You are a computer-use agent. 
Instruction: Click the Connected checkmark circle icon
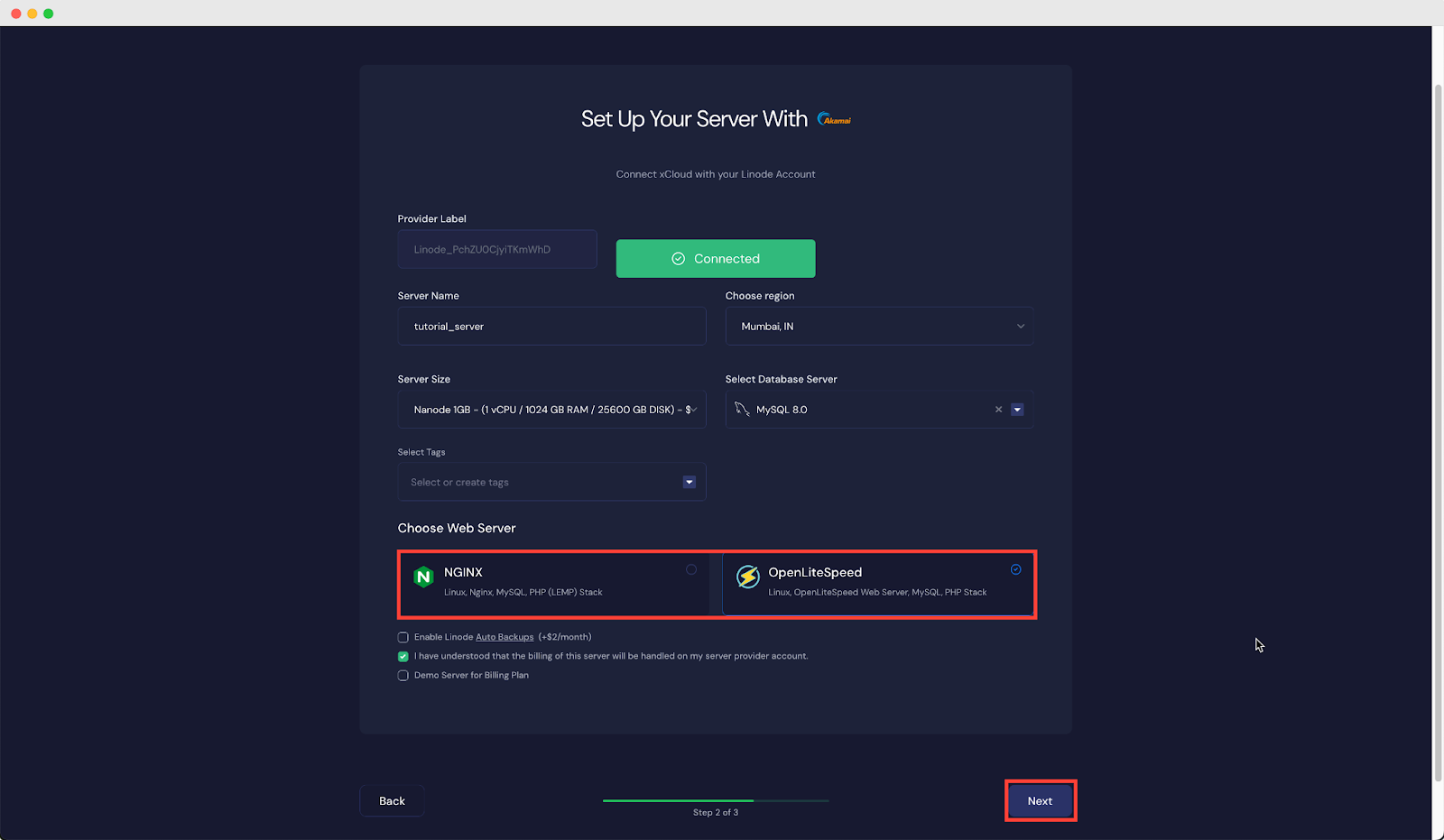[x=678, y=259]
